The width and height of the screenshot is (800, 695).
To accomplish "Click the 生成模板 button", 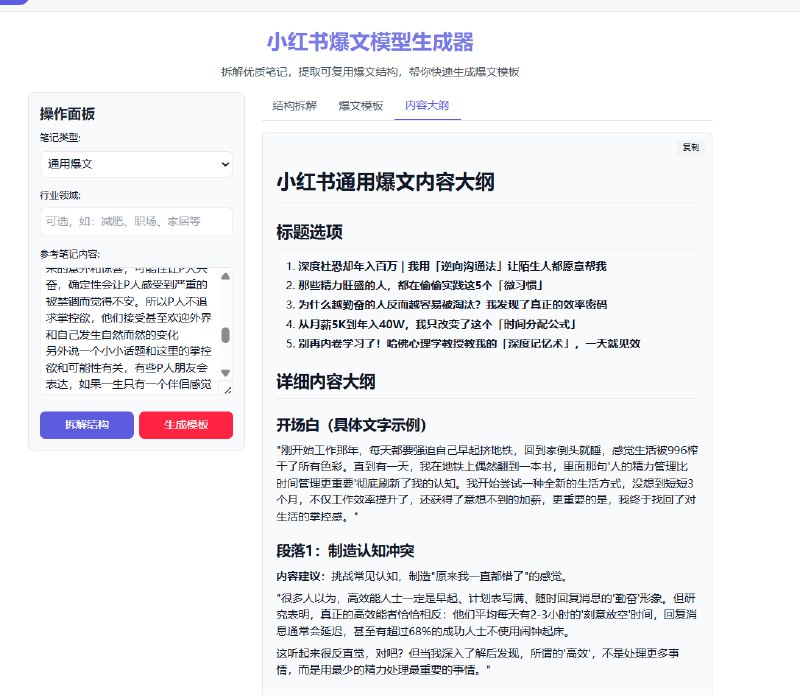I will click(x=186, y=425).
